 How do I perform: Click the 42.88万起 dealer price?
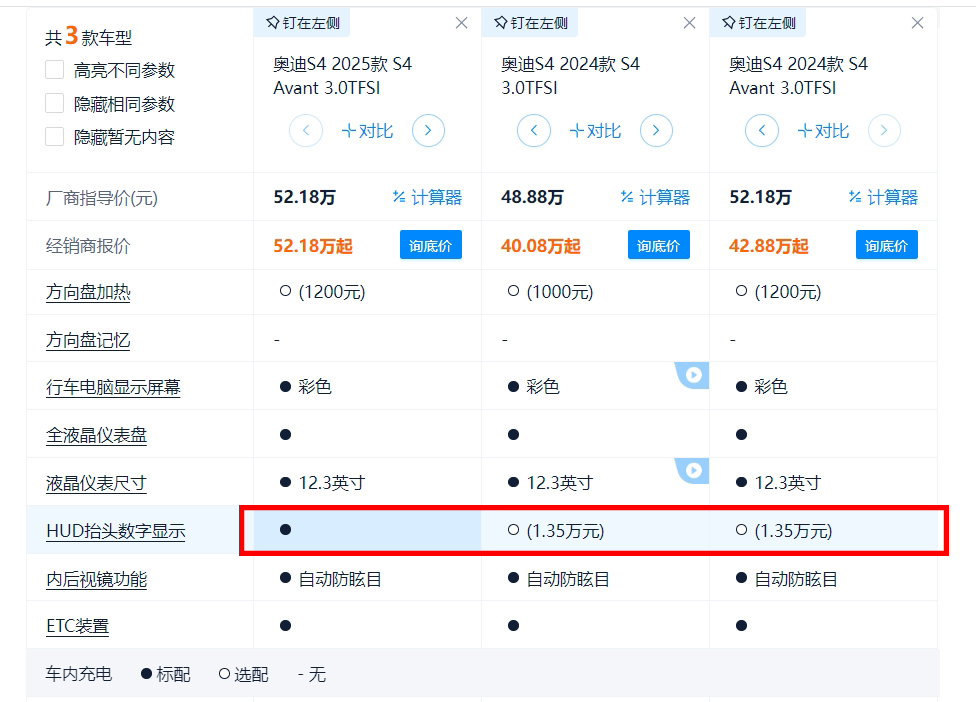[769, 246]
